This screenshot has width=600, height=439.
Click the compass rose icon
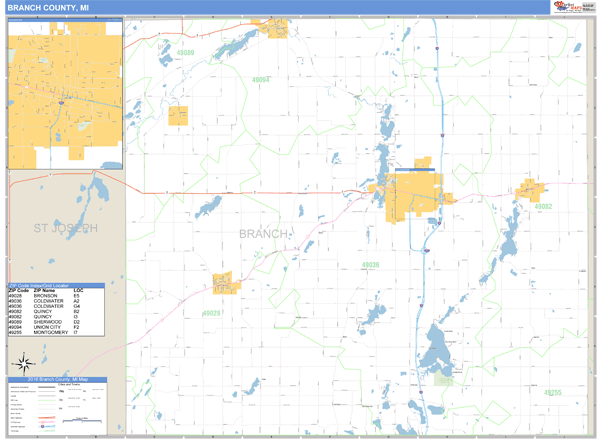click(21, 362)
